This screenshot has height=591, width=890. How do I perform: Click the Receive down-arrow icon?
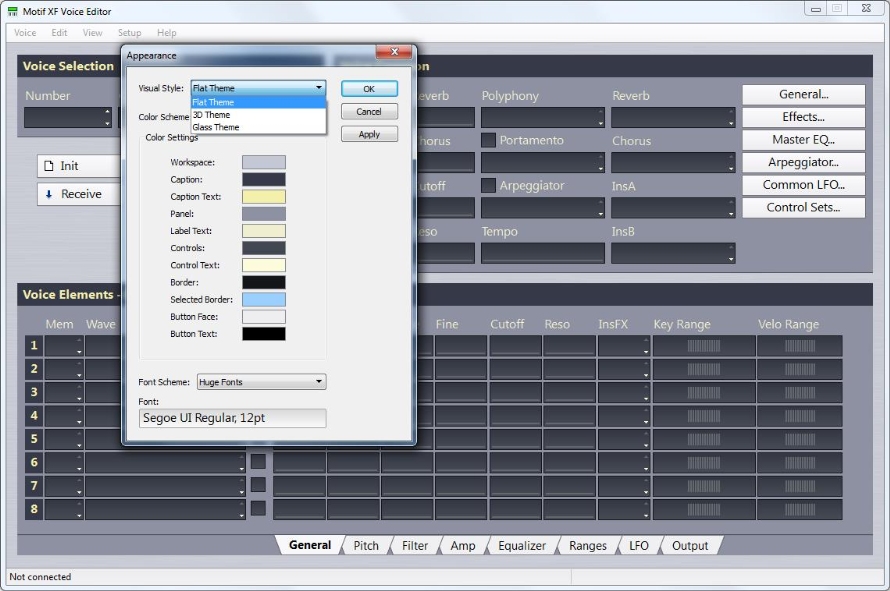49,194
